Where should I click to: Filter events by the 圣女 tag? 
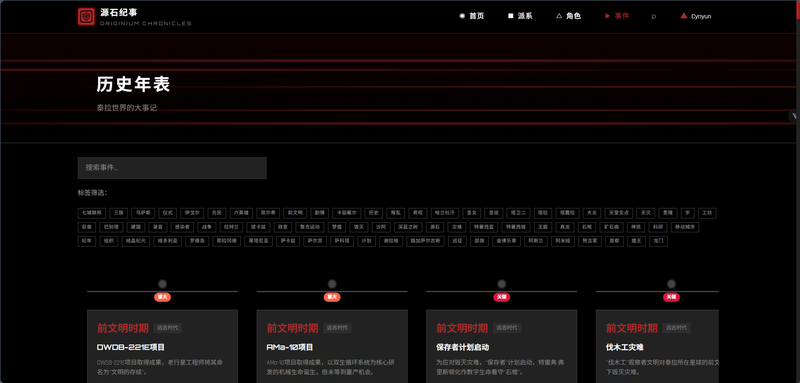472,213
